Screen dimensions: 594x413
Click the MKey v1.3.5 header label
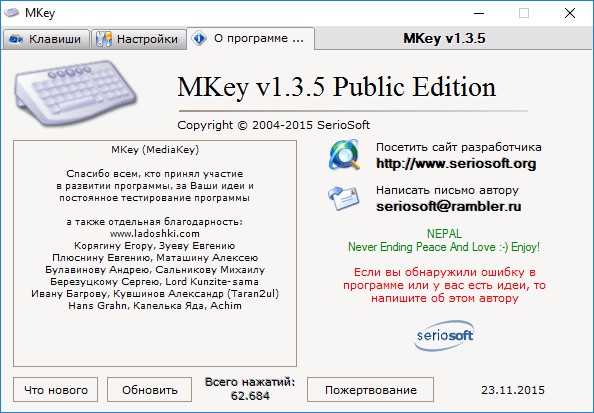[444, 38]
